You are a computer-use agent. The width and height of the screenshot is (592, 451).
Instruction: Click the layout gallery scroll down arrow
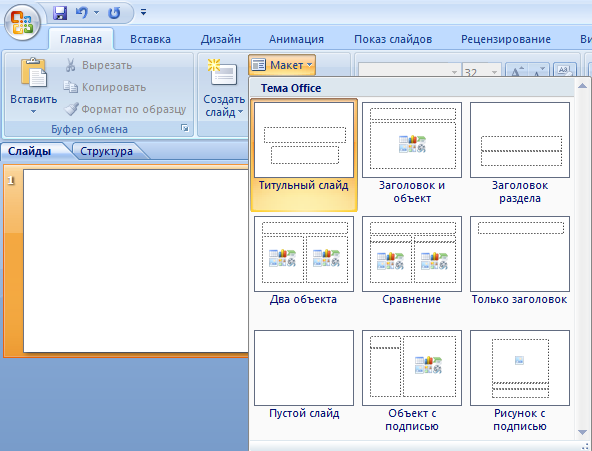582,433
